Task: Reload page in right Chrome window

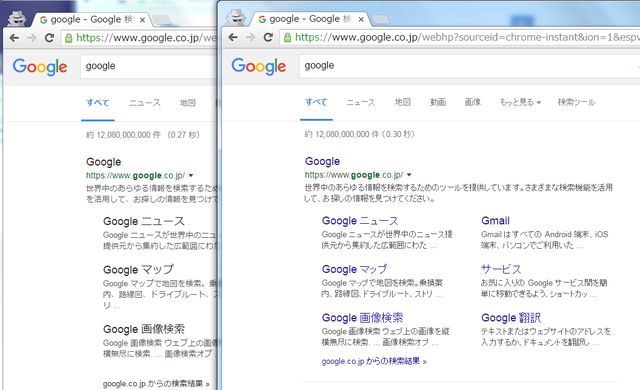Action: tap(268, 38)
